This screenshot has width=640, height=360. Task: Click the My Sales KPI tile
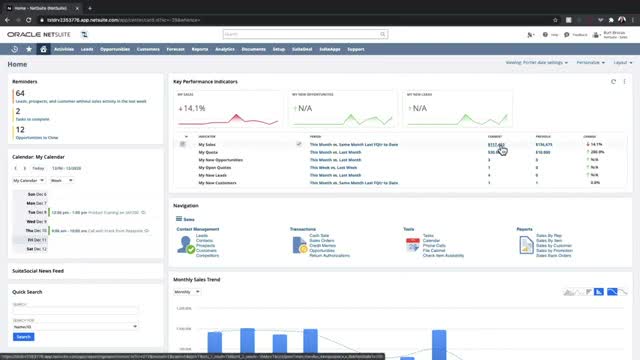pos(228,109)
